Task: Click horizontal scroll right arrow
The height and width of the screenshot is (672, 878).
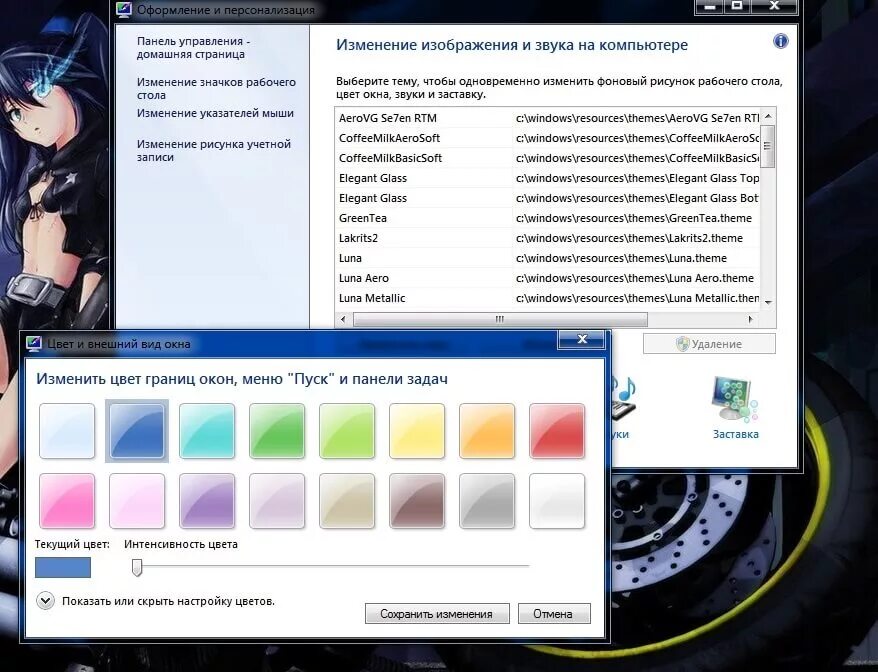Action: pyautogui.click(x=750, y=319)
